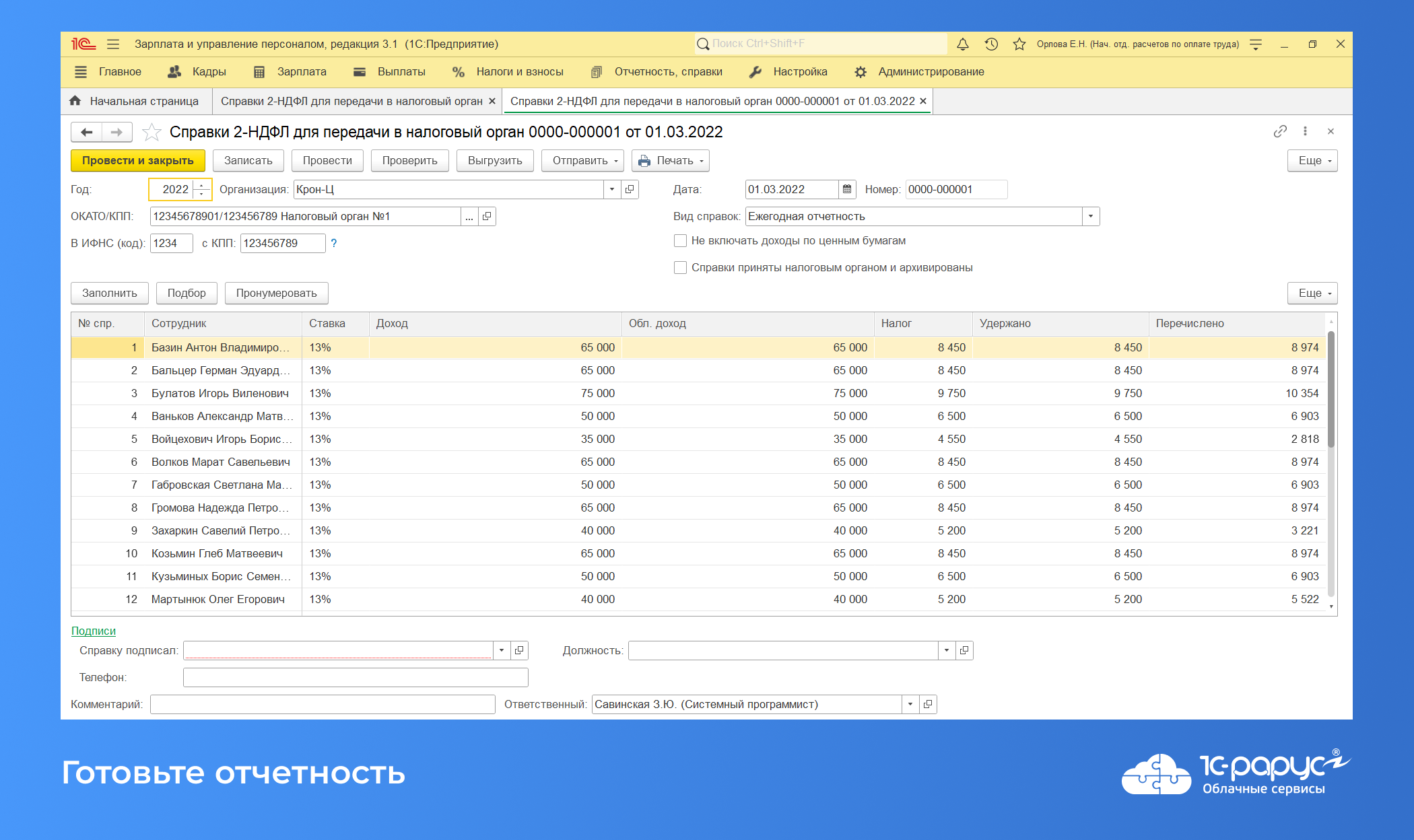This screenshot has width=1414, height=840.
Task: Open notifications via the bell icon
Action: click(x=963, y=44)
